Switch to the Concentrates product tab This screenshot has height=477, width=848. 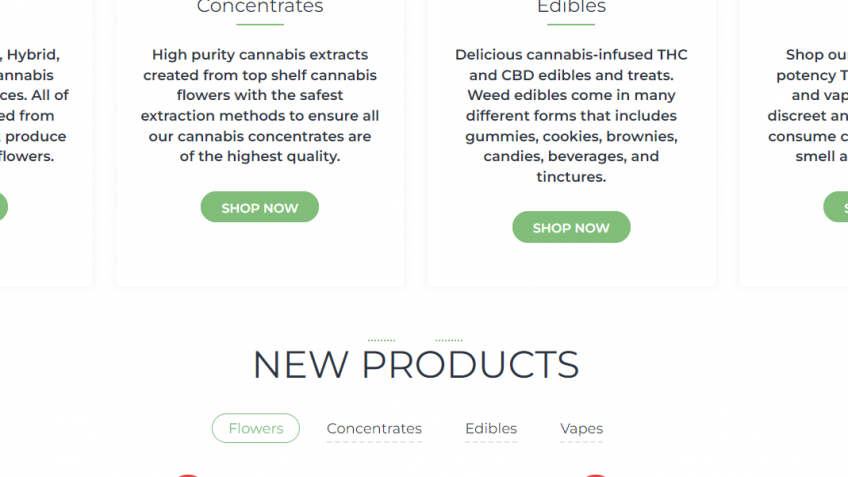point(374,428)
